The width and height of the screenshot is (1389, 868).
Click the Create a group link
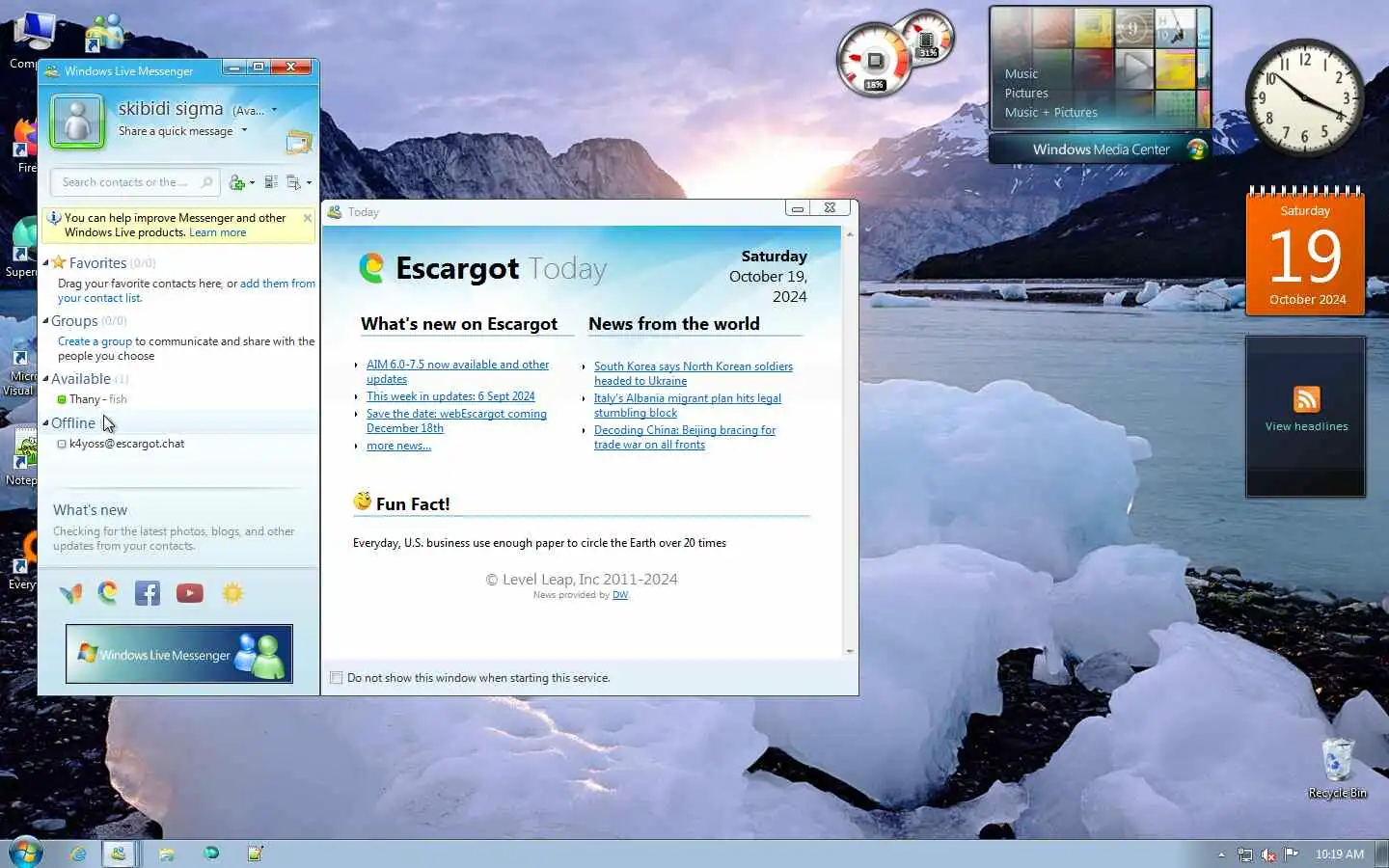(95, 341)
